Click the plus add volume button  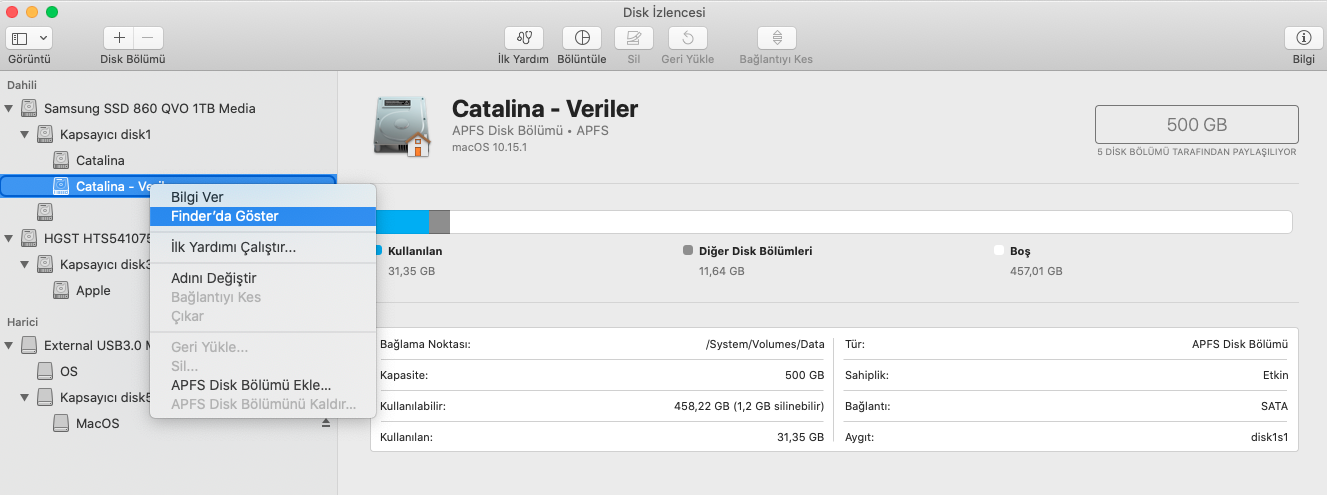coord(119,38)
